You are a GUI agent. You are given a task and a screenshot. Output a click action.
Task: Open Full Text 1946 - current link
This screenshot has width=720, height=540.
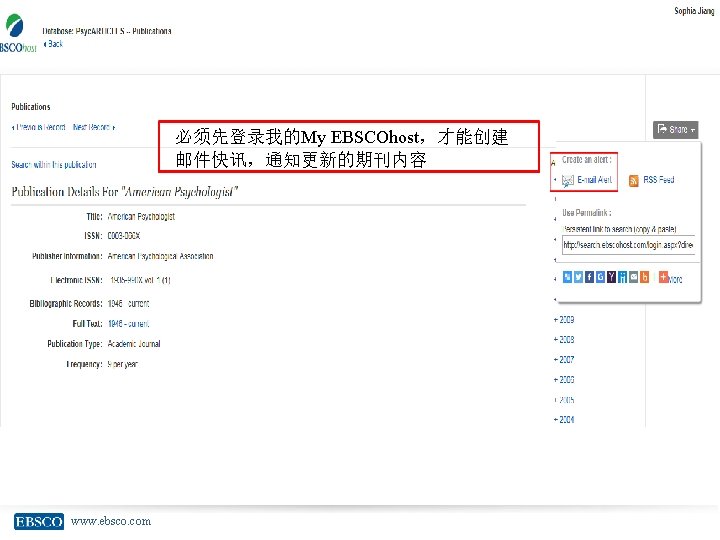[x=129, y=324]
